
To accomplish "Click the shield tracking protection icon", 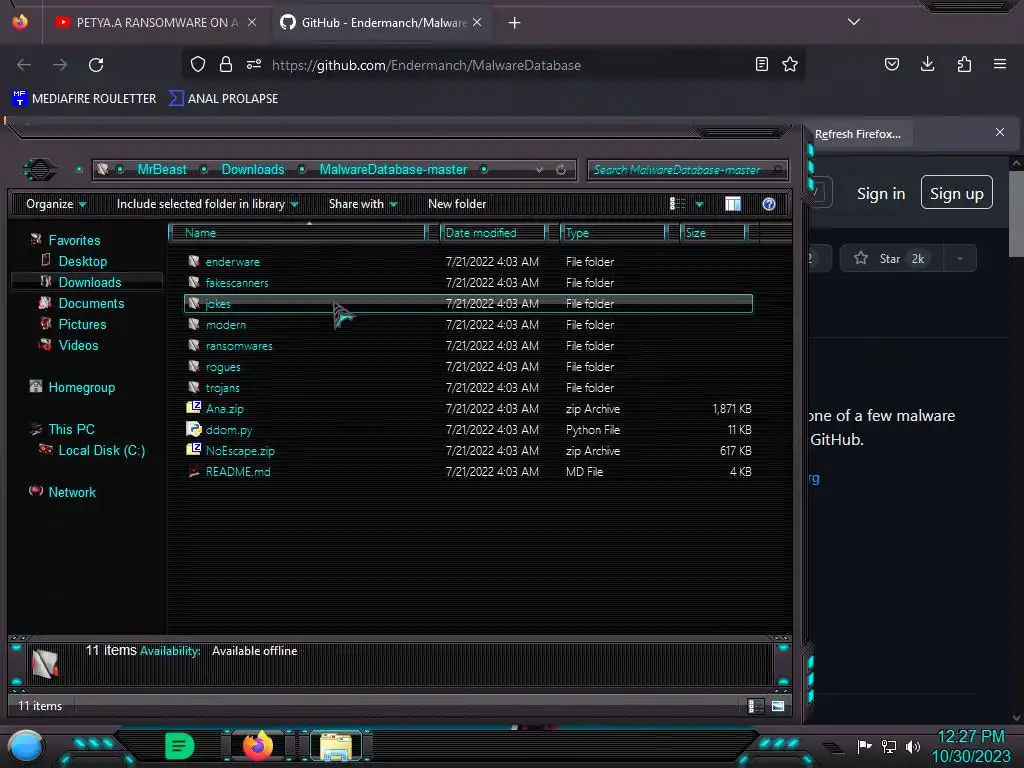I will click(x=198, y=64).
